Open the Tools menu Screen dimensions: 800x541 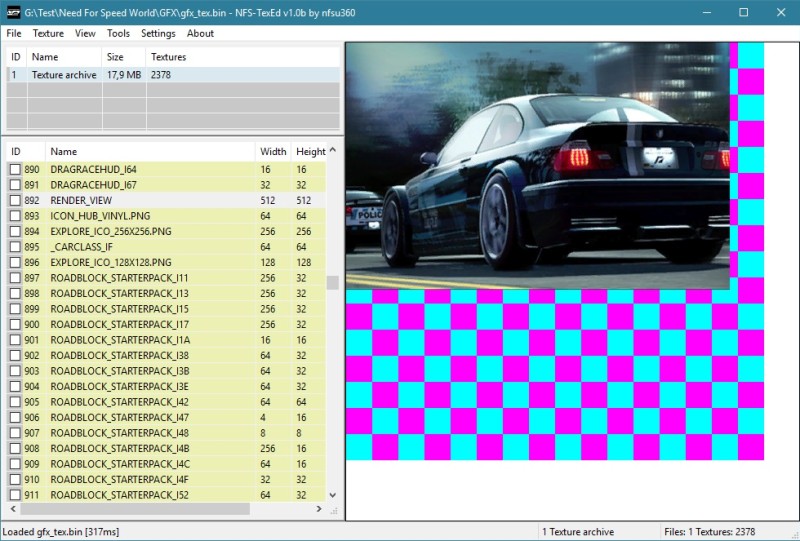118,33
